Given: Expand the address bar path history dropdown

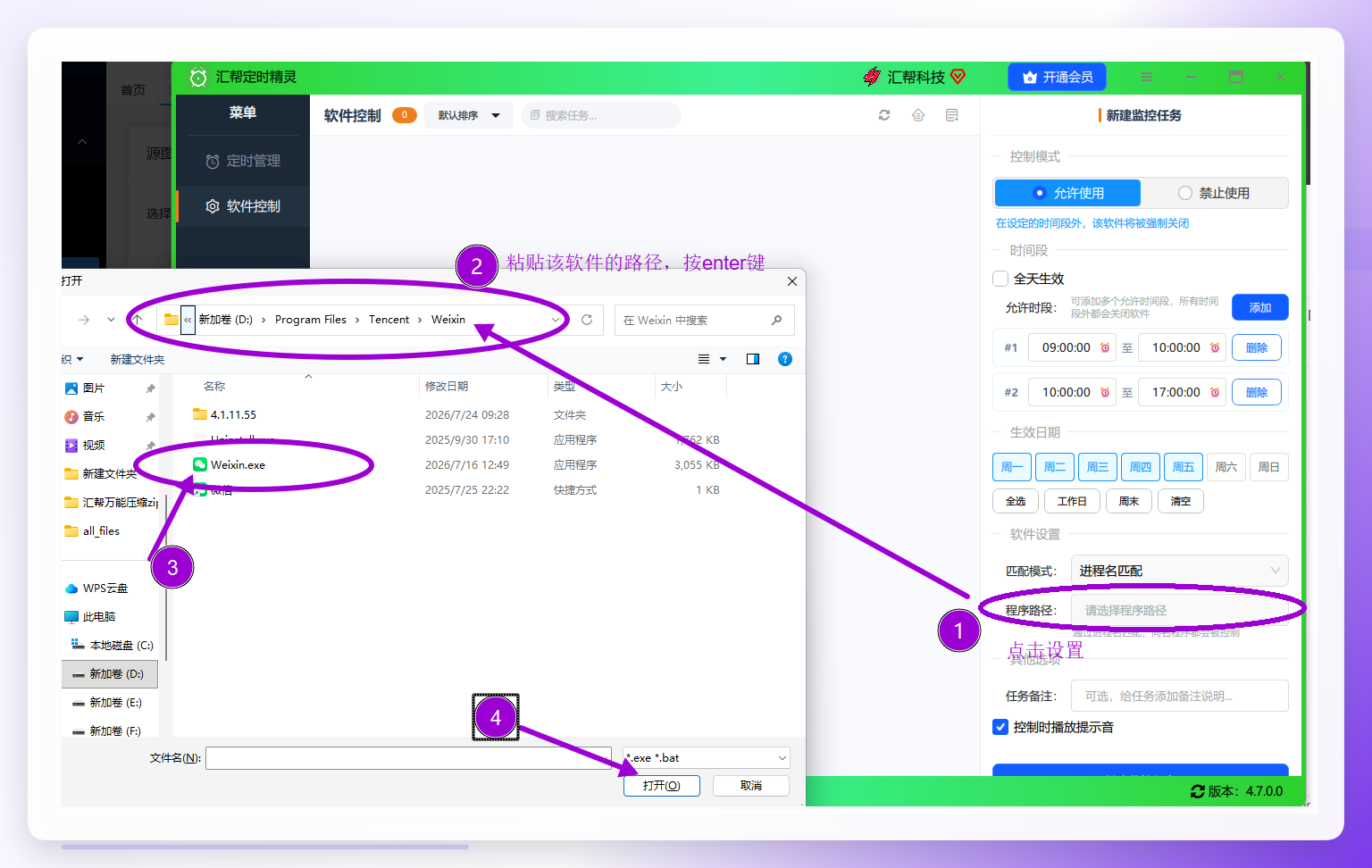Looking at the screenshot, I should coord(556,320).
